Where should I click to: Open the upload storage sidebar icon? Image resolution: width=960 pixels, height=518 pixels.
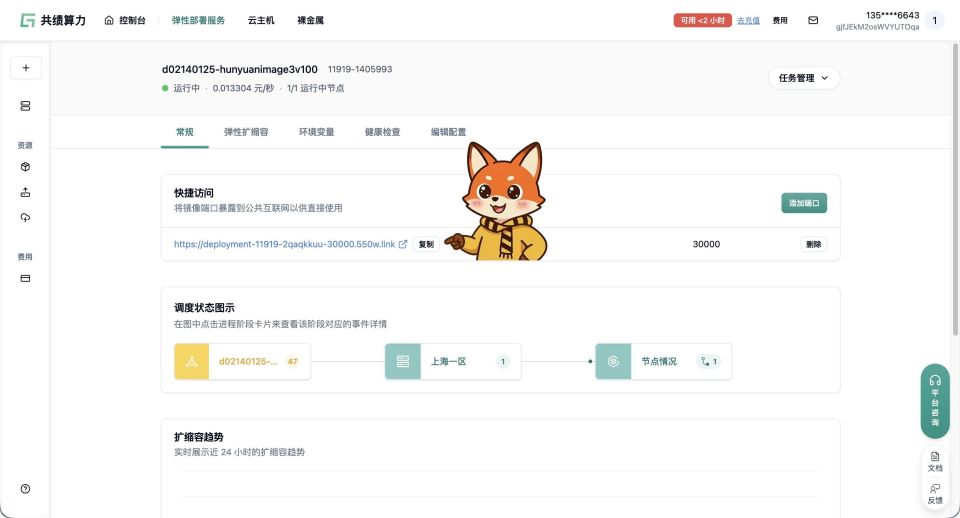tap(25, 192)
